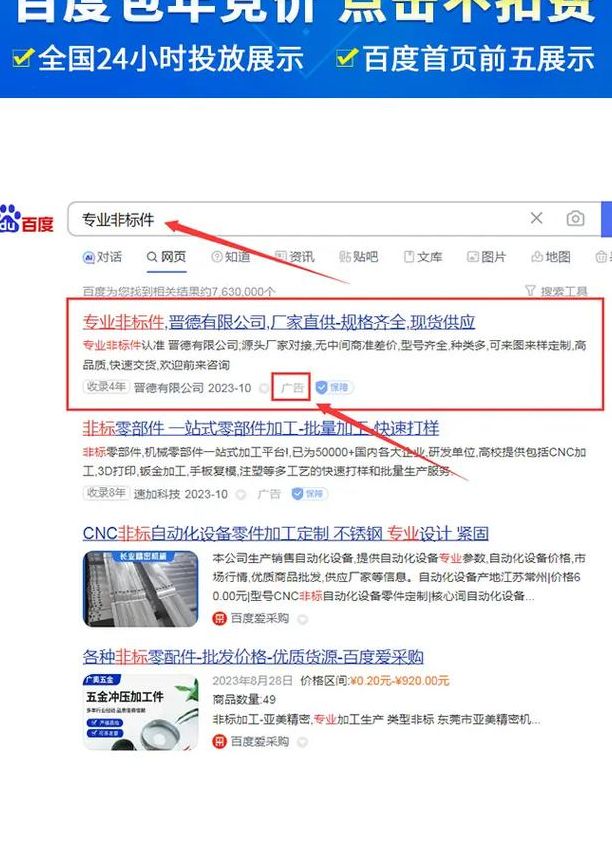The width and height of the screenshot is (612, 849).
Task: Go to the 地图 tab
Action: tap(551, 257)
